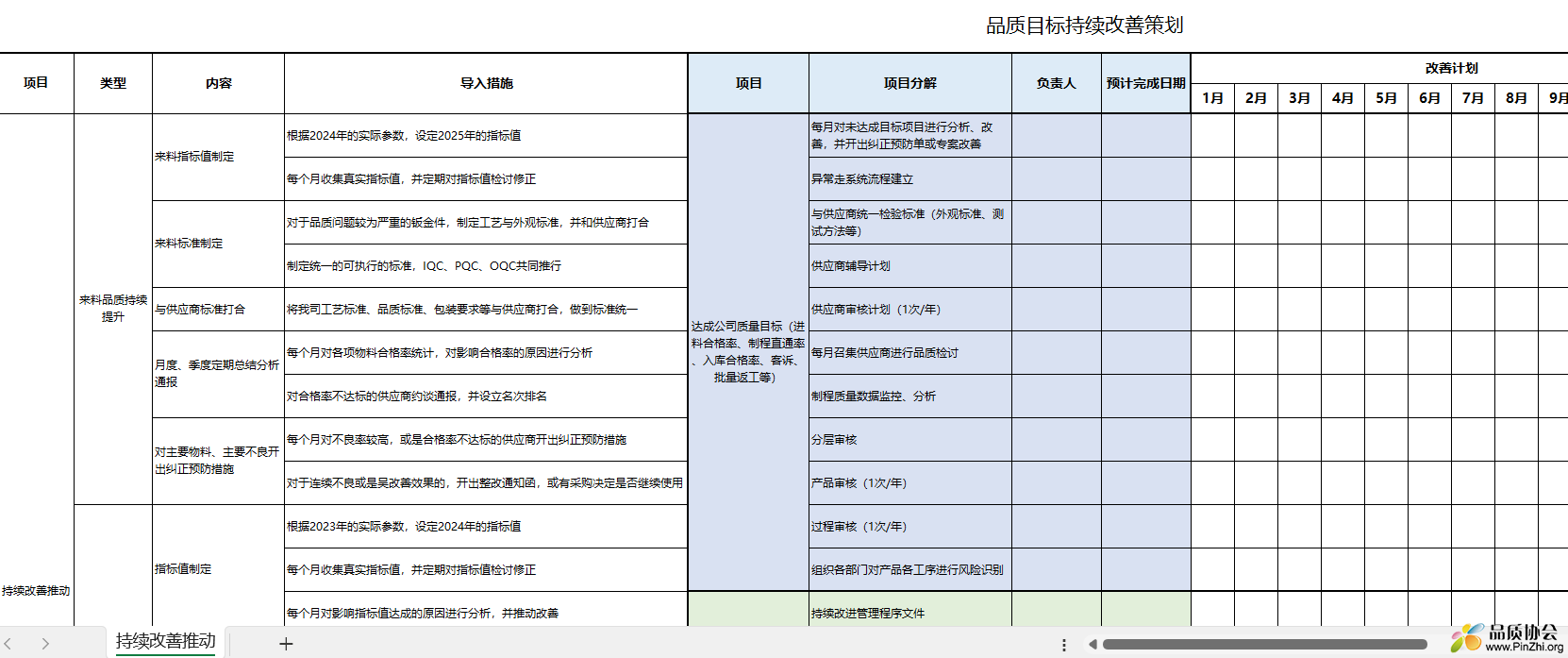Select the 负责人 header cell
This screenshot has width=1568, height=658.
point(1057,83)
